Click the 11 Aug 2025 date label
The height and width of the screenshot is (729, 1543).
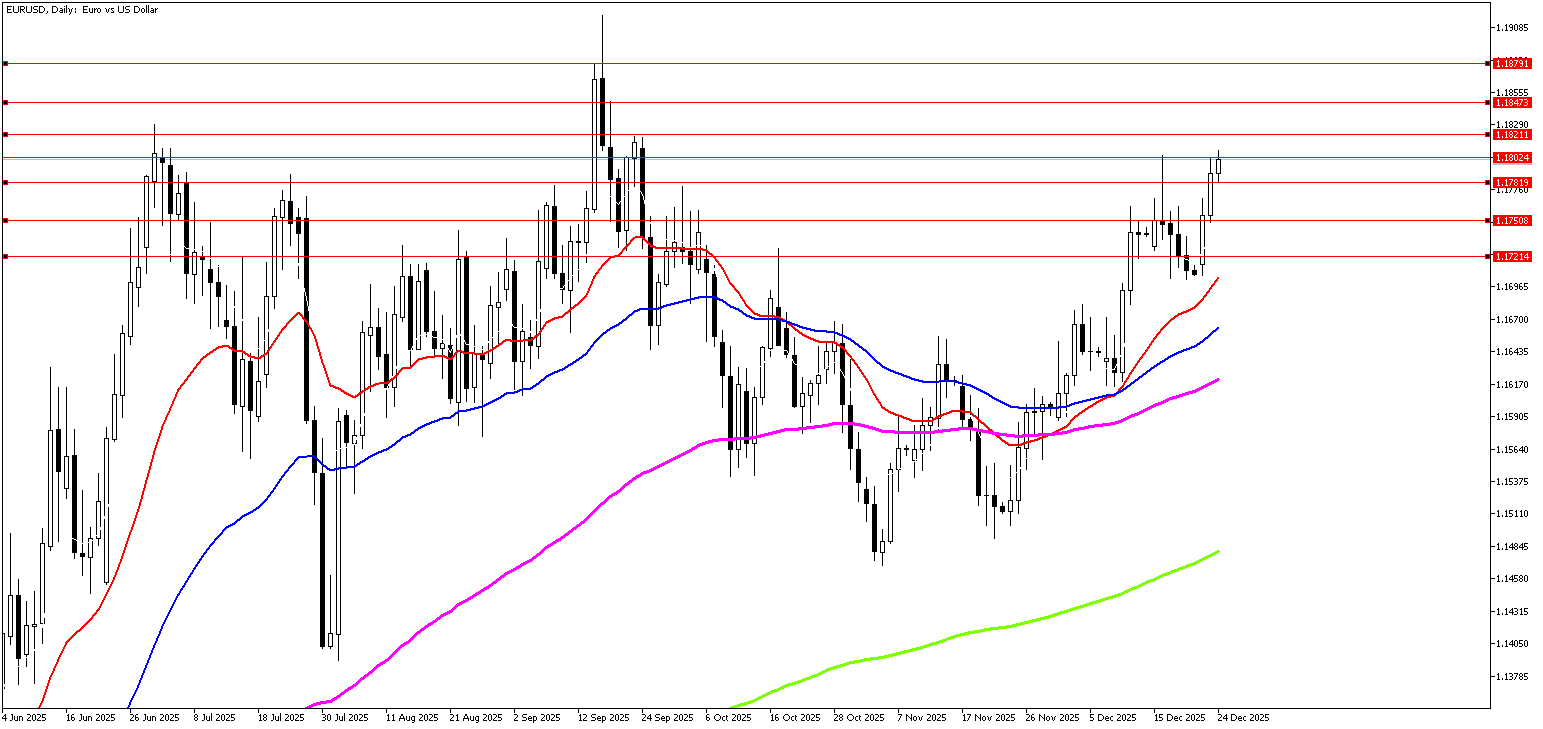coord(412,718)
